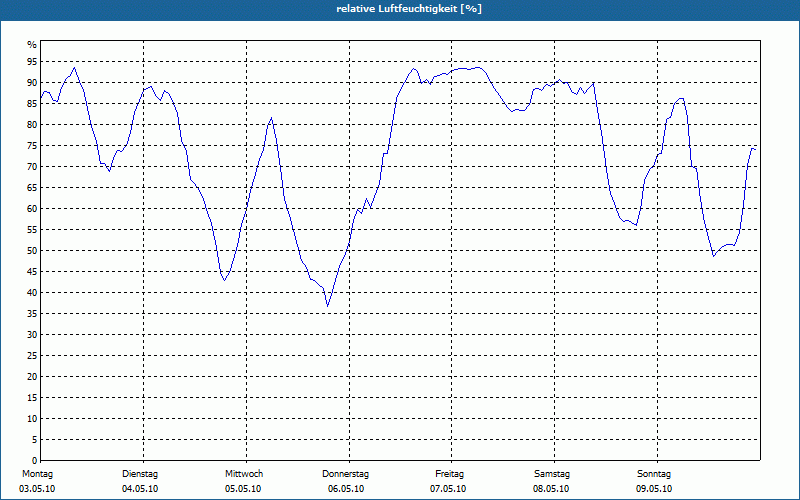Screen dimensions: 800x500
Task: Click the date label 07.05.10
Action: [448, 489]
